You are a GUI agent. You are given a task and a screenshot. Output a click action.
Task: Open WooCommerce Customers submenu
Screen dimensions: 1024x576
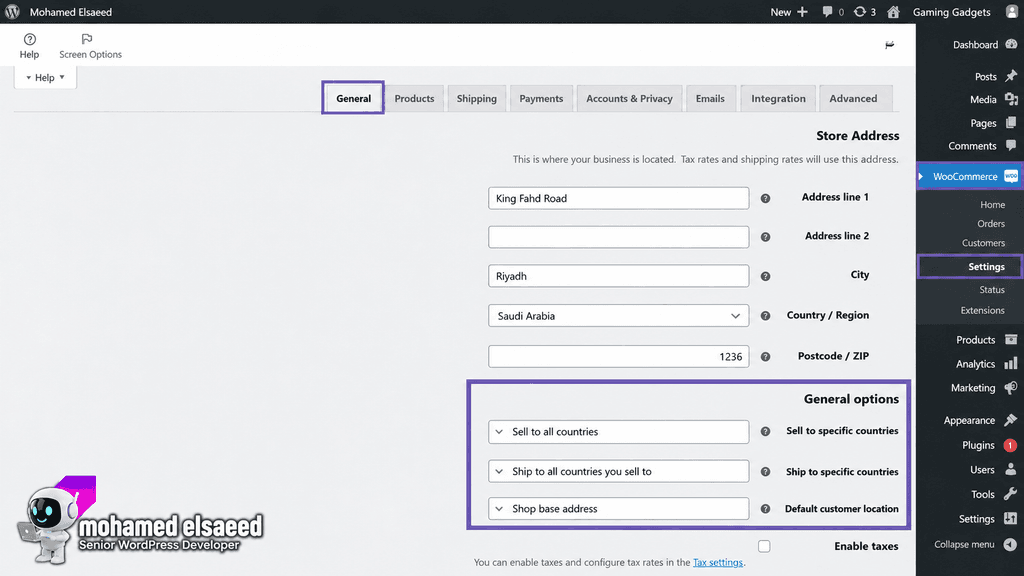(984, 243)
